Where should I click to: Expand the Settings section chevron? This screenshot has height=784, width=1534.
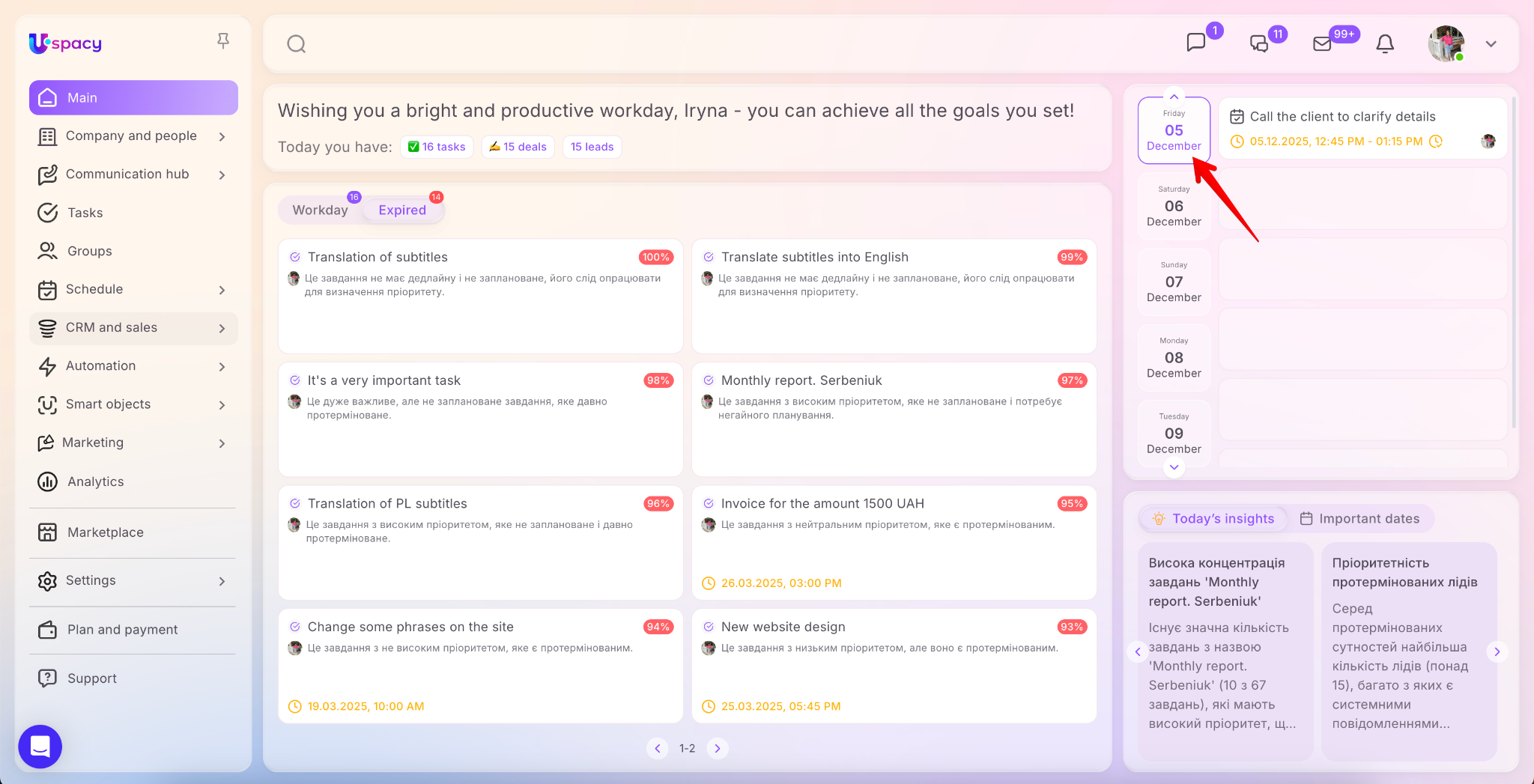[222, 581]
